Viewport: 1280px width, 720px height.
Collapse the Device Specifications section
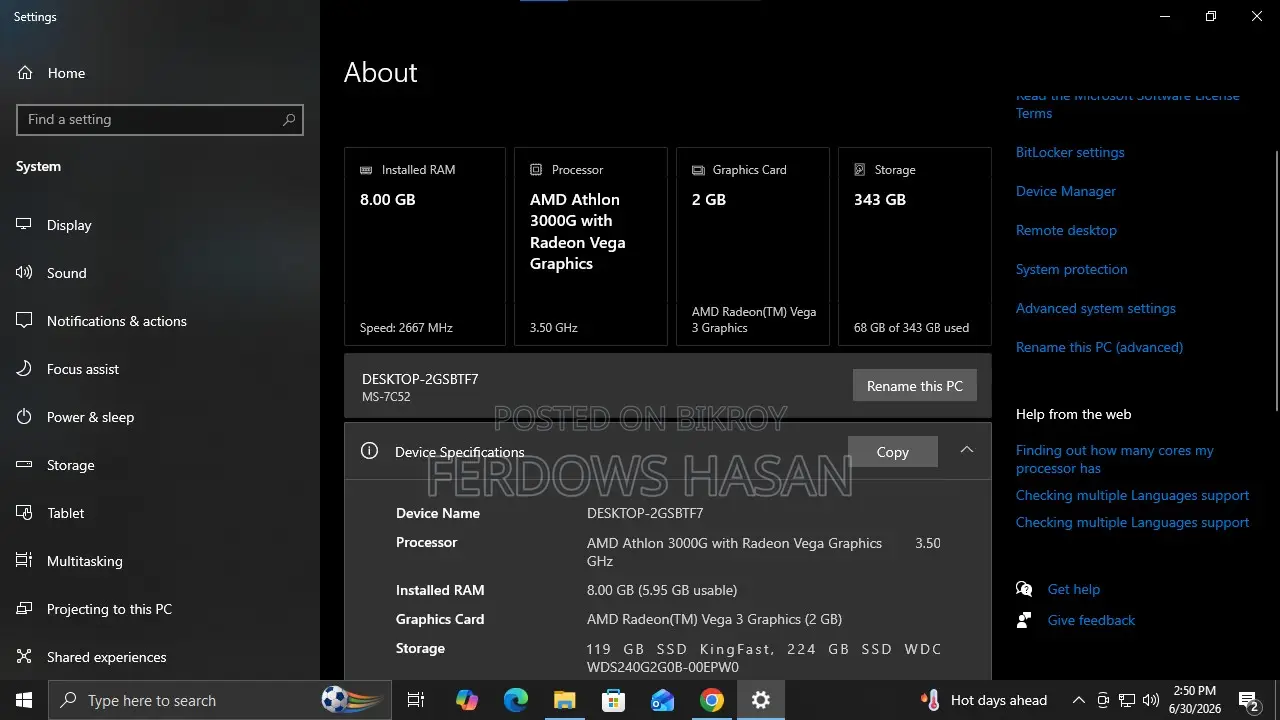(967, 450)
